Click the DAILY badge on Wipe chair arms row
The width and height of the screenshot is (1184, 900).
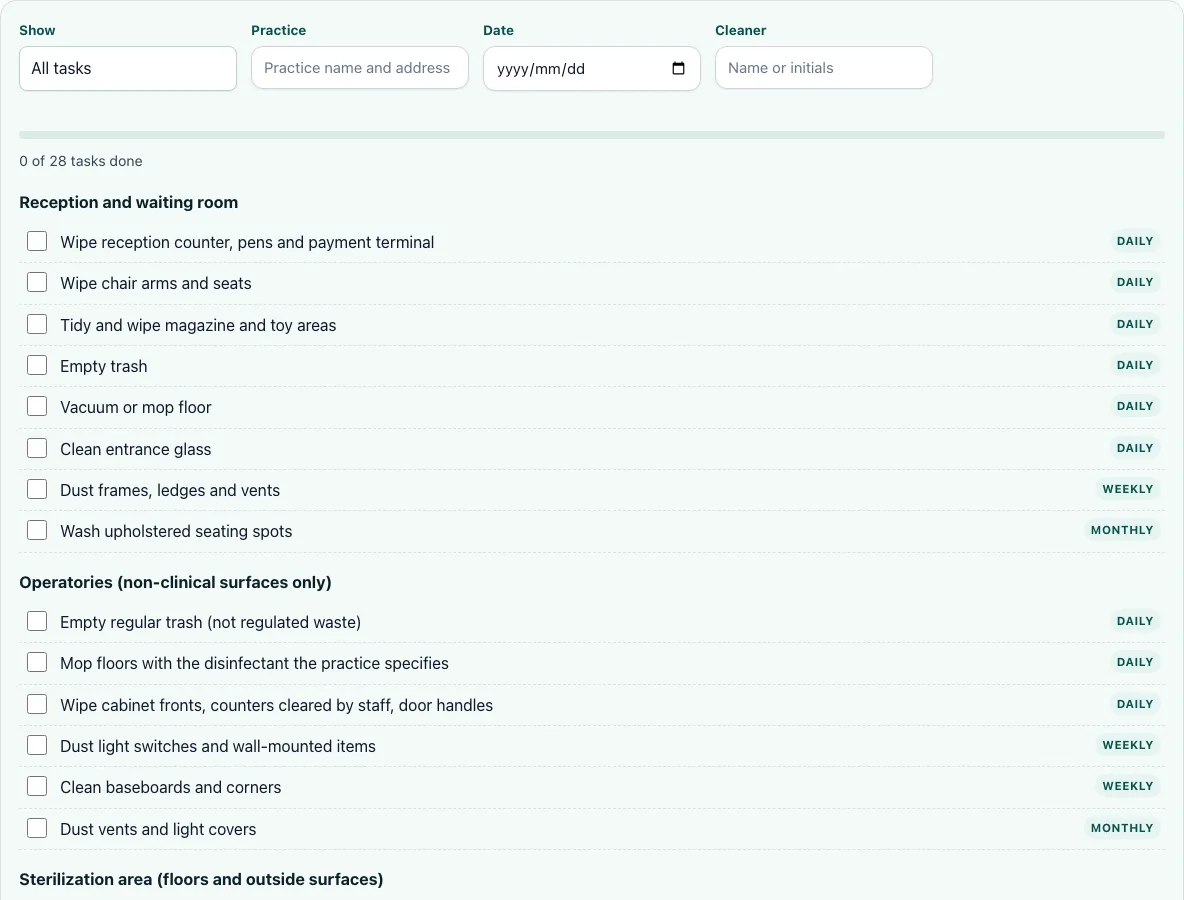coord(1135,282)
